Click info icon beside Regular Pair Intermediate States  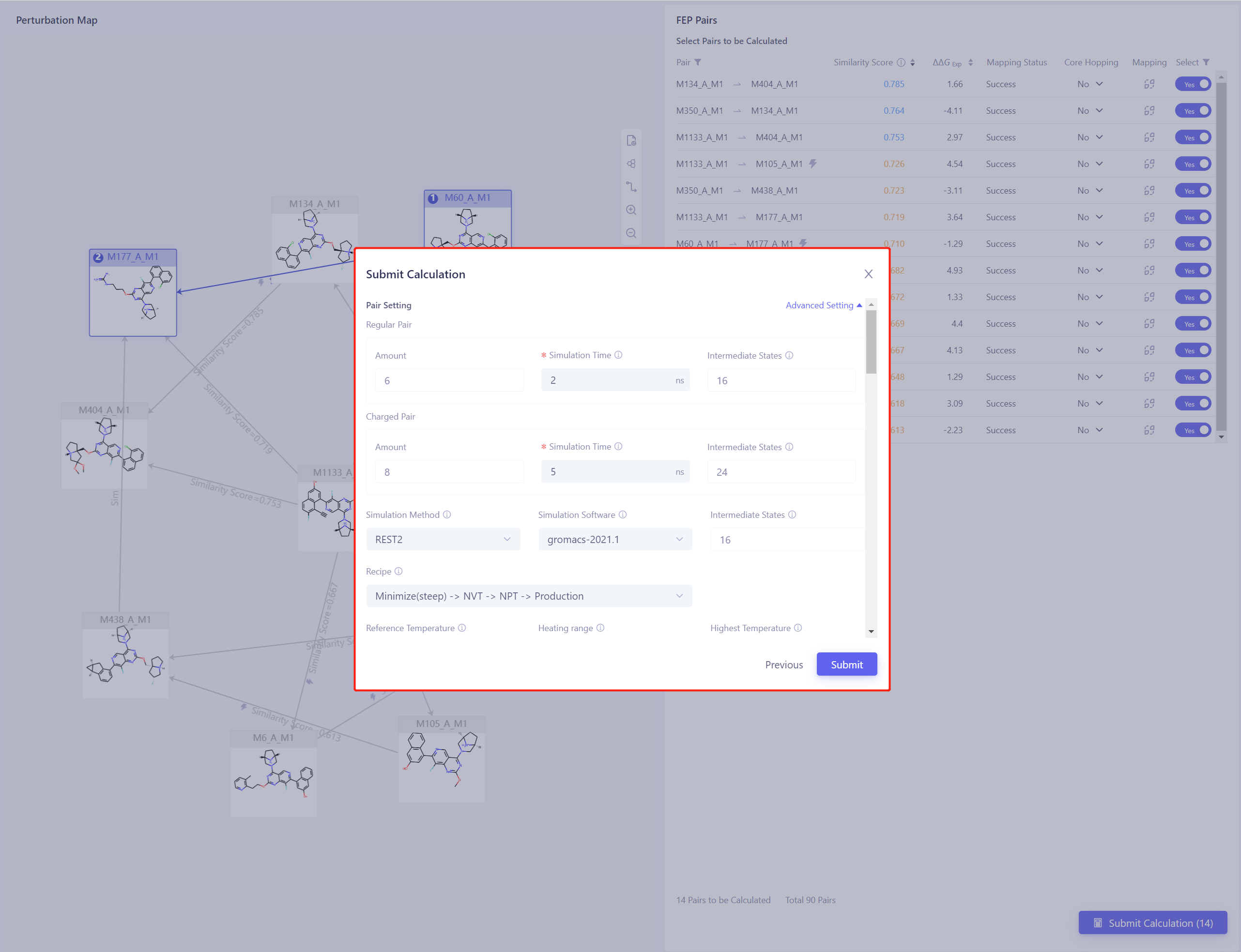click(789, 355)
